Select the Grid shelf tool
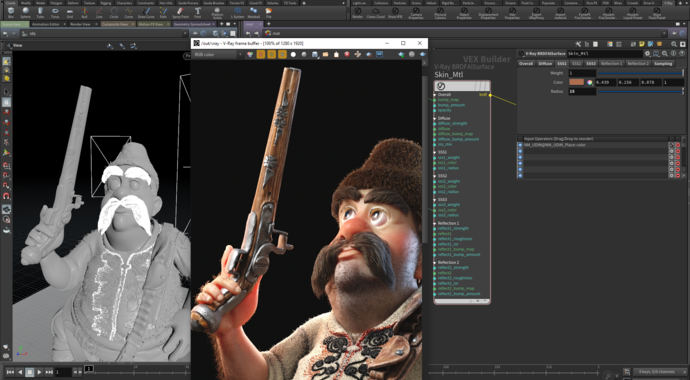690x380 pixels. [70, 12]
